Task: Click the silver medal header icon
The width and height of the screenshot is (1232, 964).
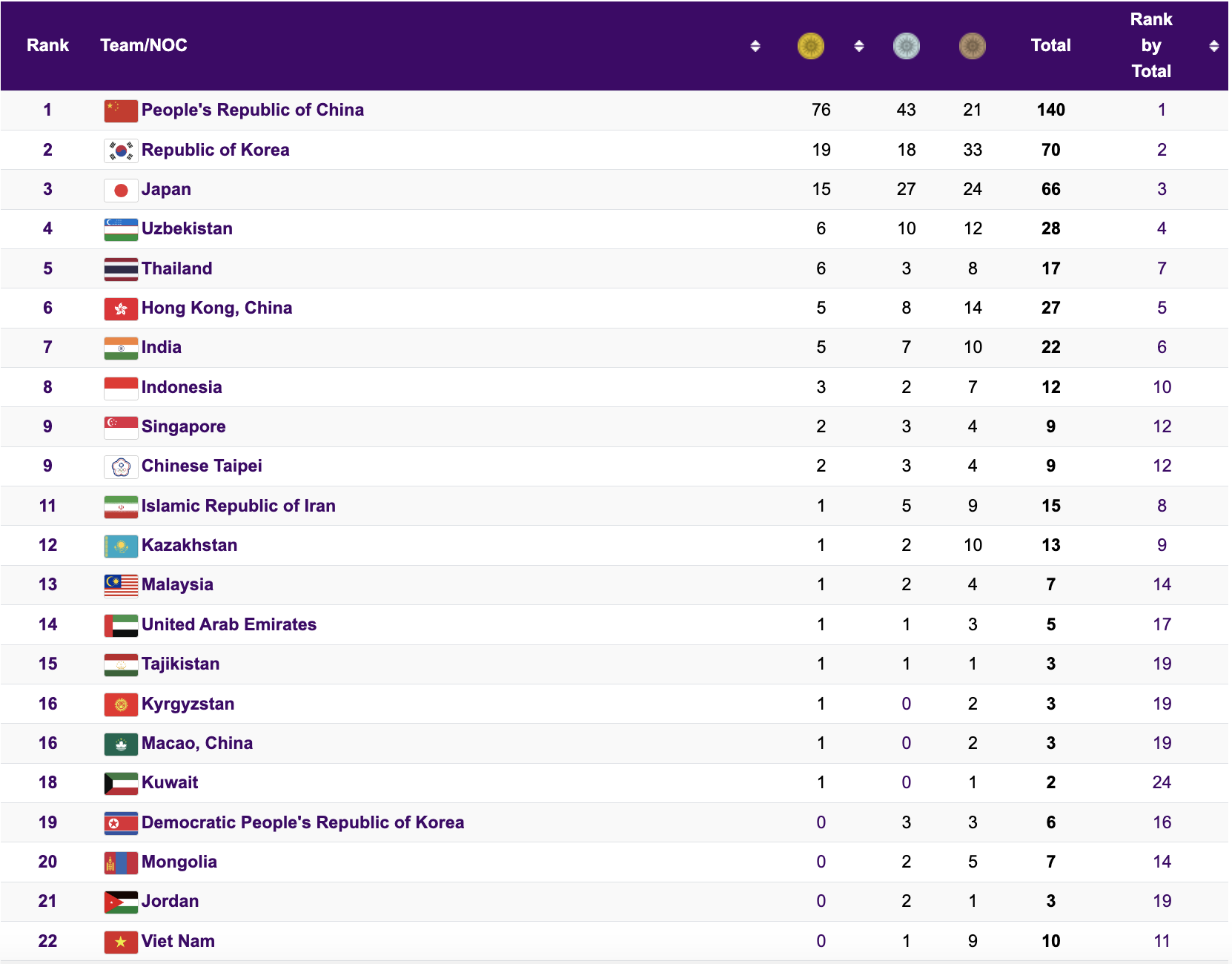Action: click(906, 46)
